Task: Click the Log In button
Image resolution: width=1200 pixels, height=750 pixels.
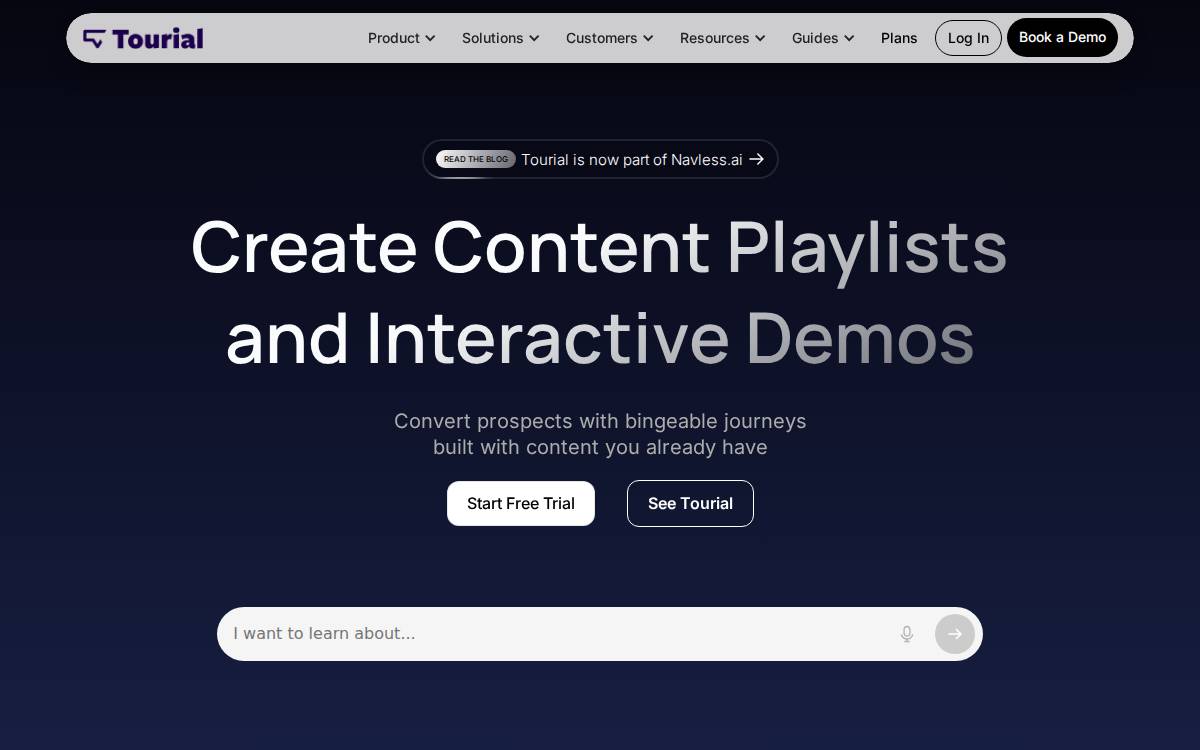Action: coord(968,38)
